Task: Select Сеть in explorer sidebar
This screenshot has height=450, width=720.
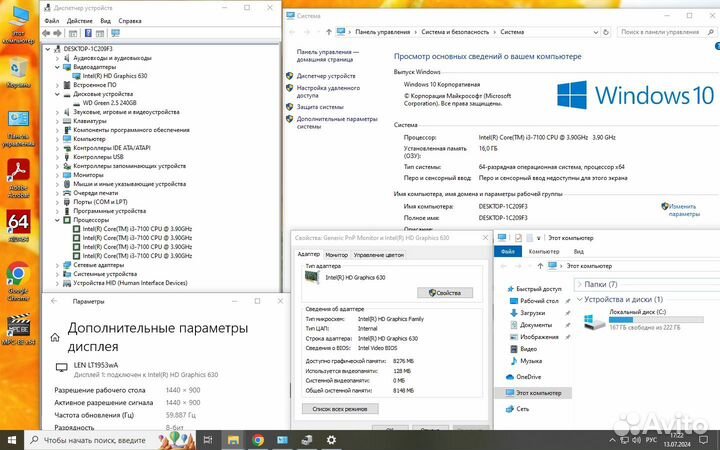Action: point(522,409)
